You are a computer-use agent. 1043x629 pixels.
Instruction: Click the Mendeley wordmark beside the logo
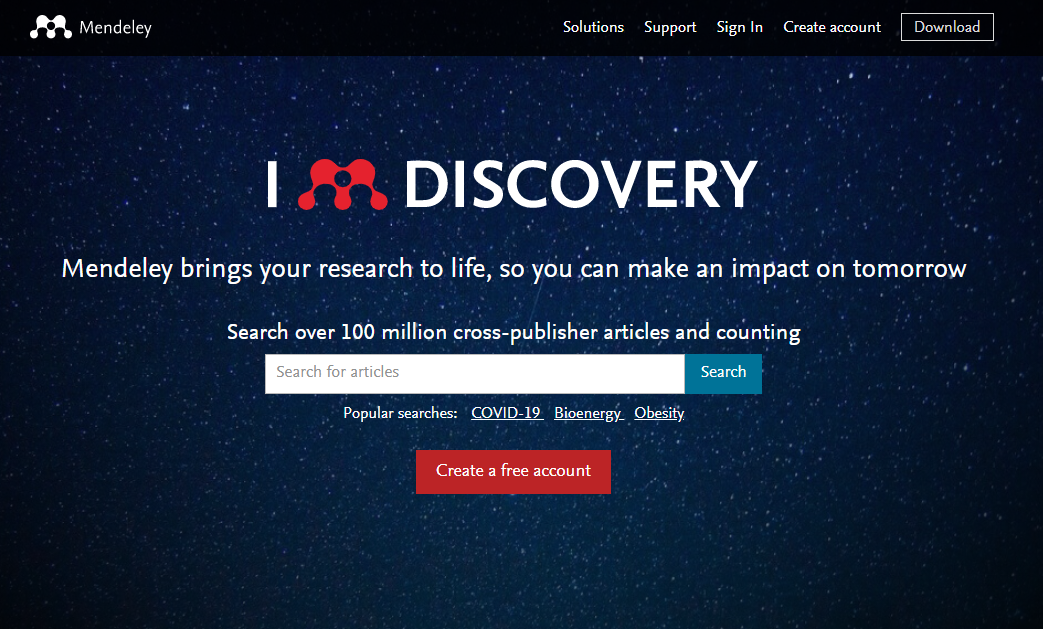[x=115, y=27]
